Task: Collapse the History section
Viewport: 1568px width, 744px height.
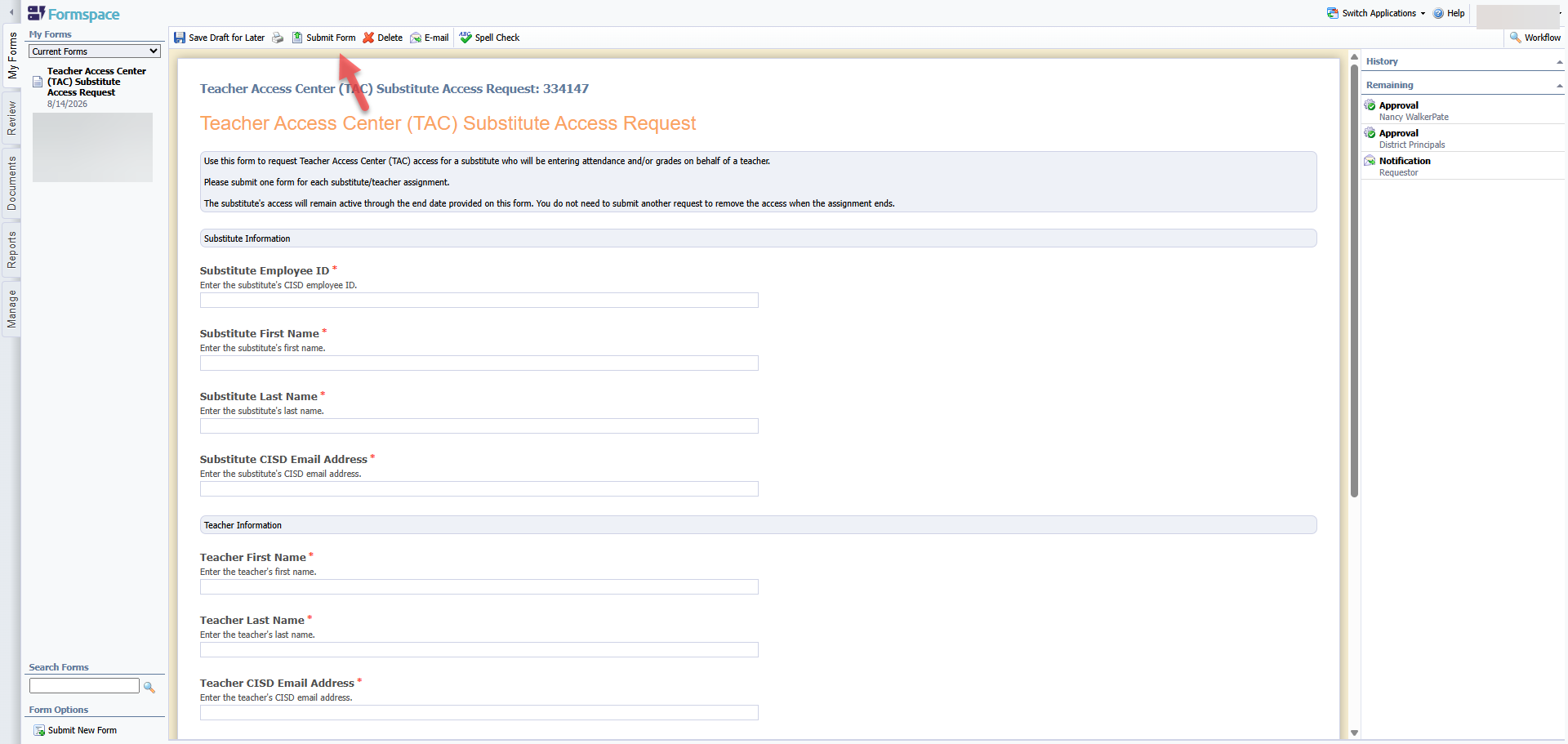Action: click(1559, 62)
